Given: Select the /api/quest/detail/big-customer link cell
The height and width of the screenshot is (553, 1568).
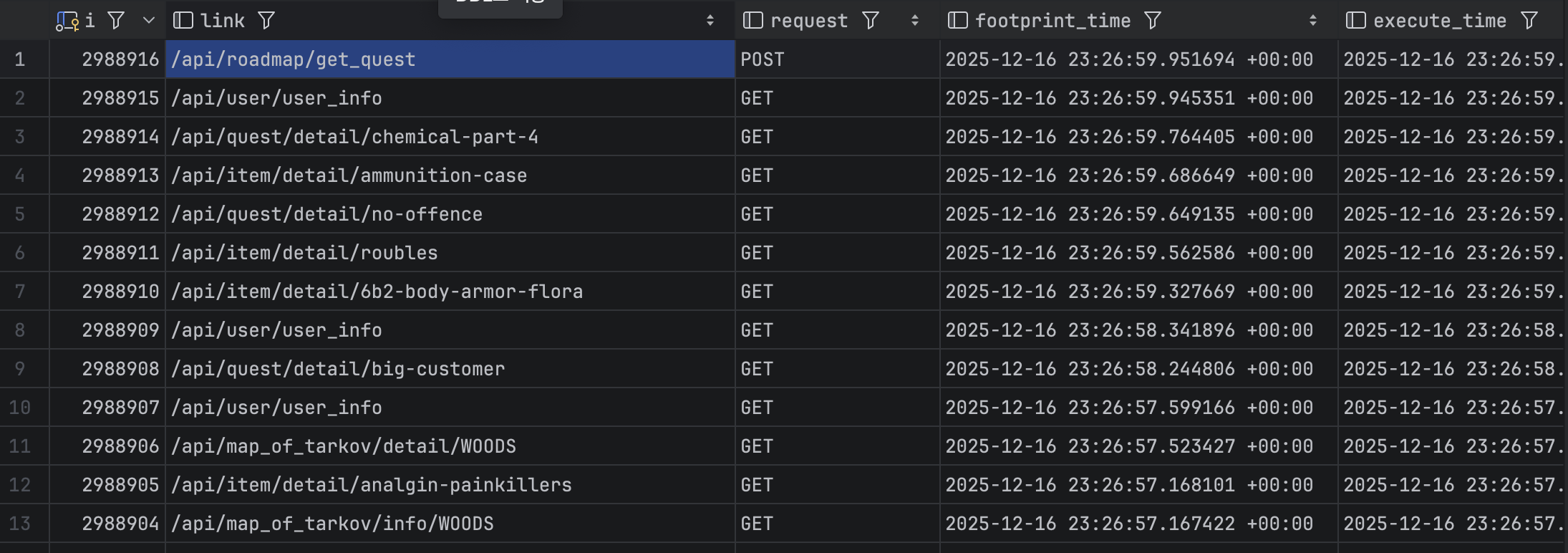Looking at the screenshot, I should [450, 369].
